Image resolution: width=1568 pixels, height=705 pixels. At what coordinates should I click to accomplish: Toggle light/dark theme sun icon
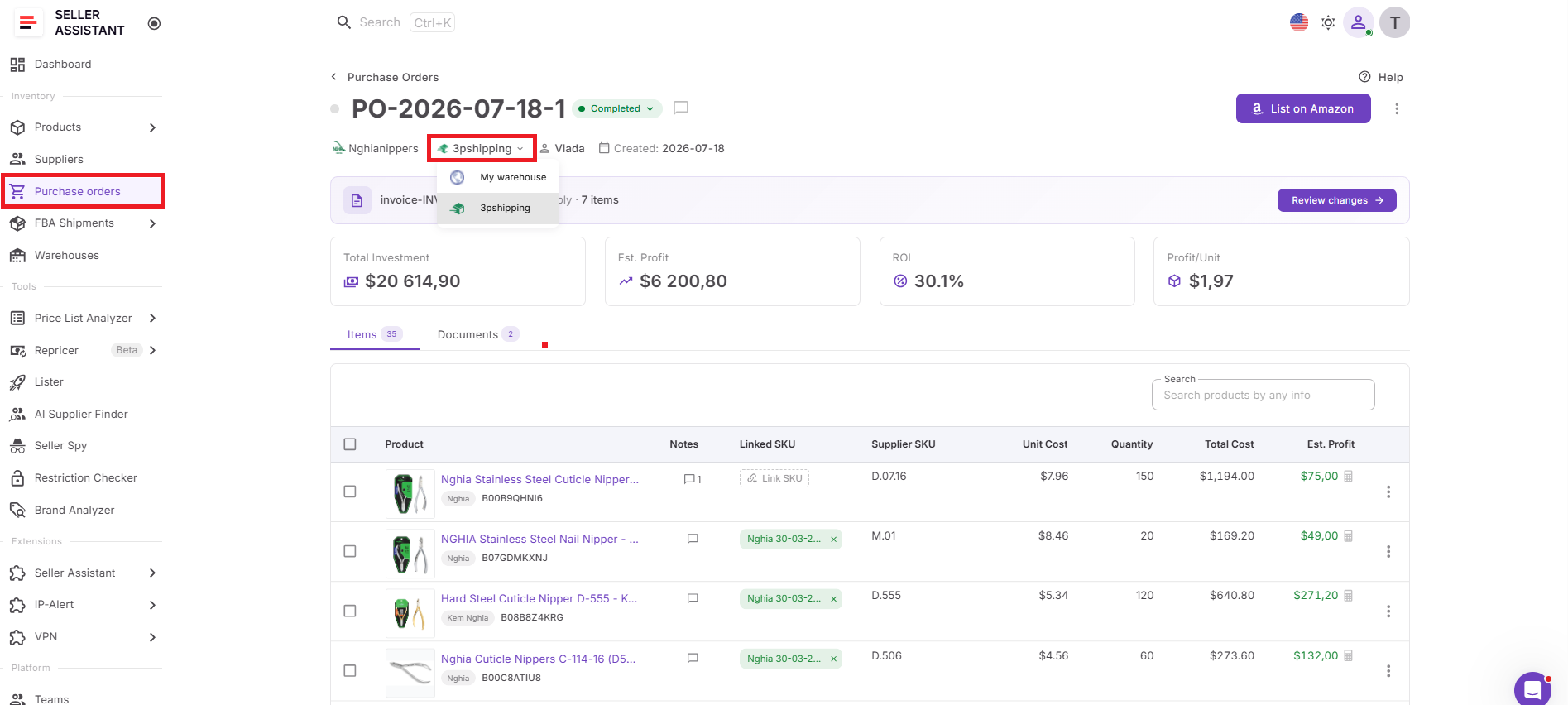click(x=1328, y=22)
